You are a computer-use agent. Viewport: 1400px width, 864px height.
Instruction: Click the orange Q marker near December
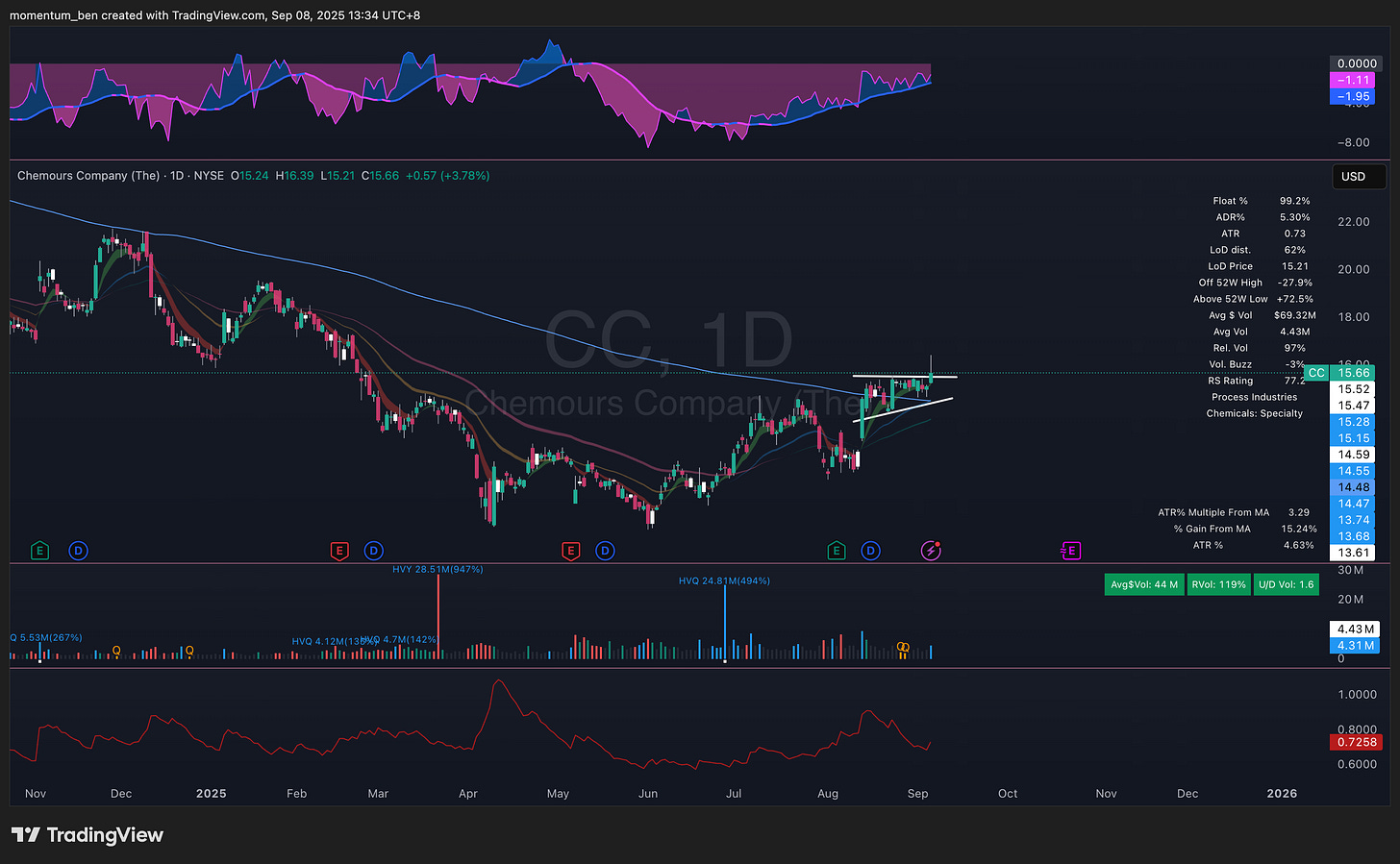[116, 651]
